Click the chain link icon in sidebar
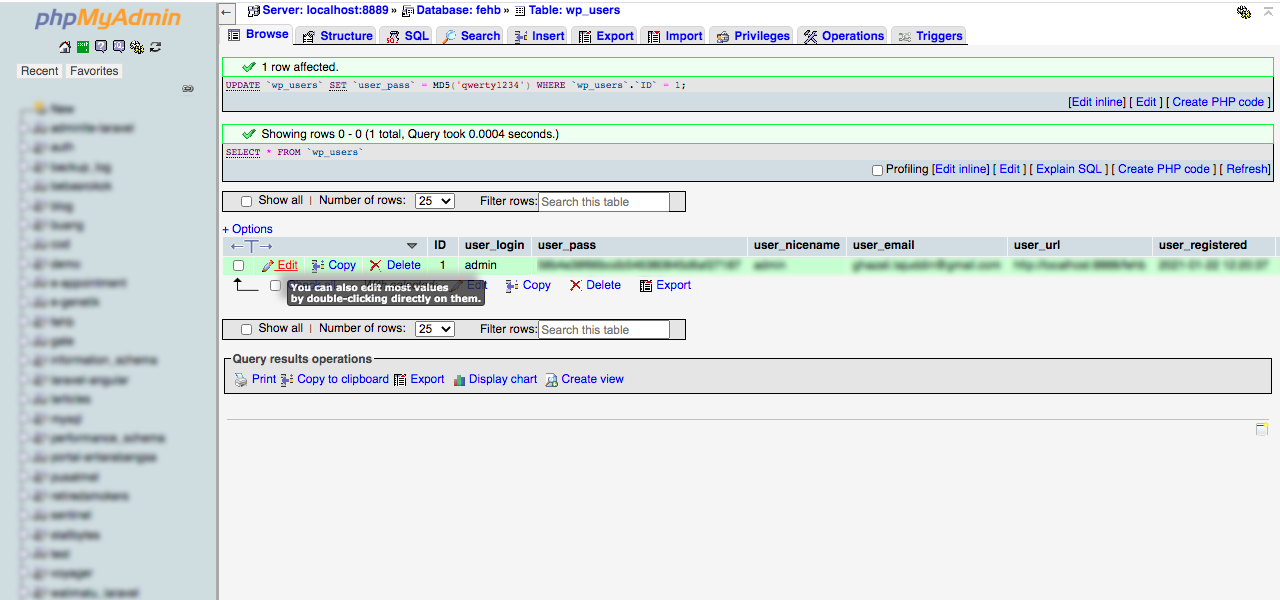Viewport: 1280px width, 600px height. point(188,89)
